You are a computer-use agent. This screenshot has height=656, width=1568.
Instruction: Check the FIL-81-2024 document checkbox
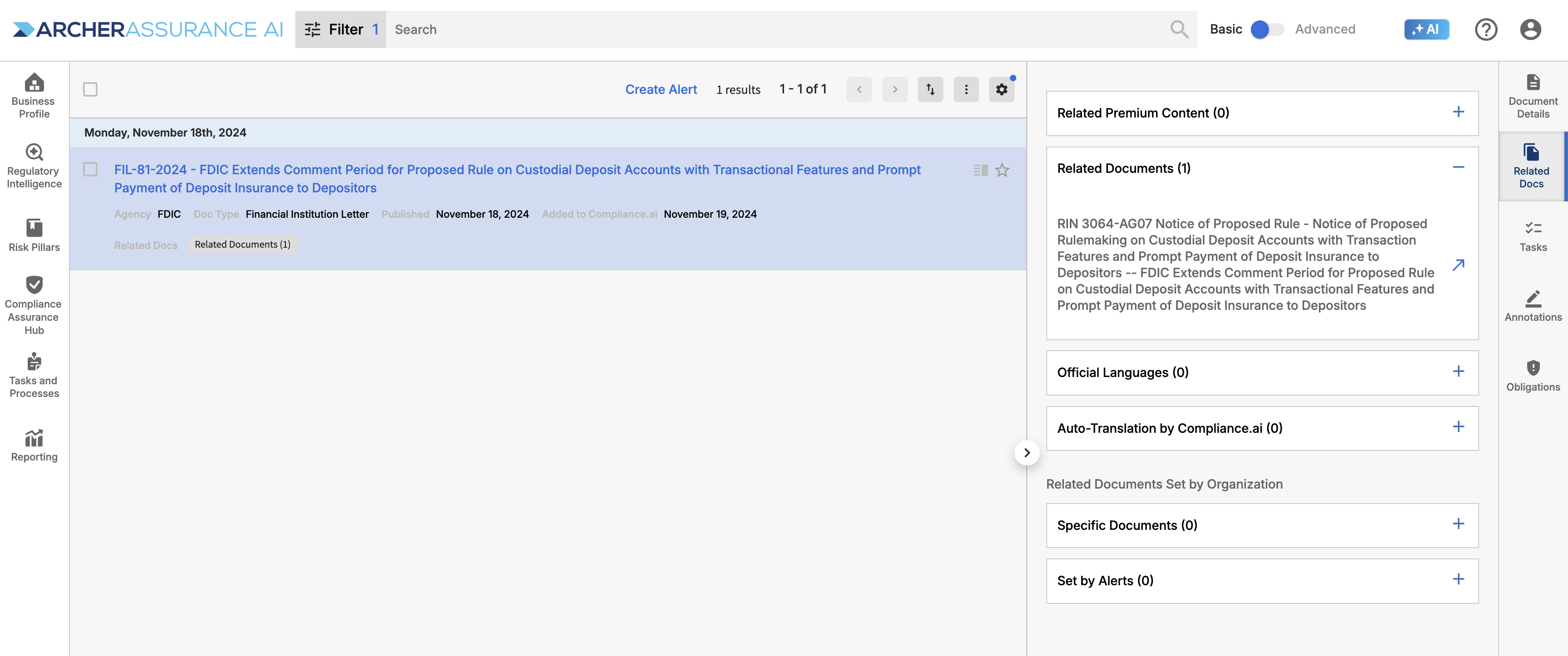90,169
